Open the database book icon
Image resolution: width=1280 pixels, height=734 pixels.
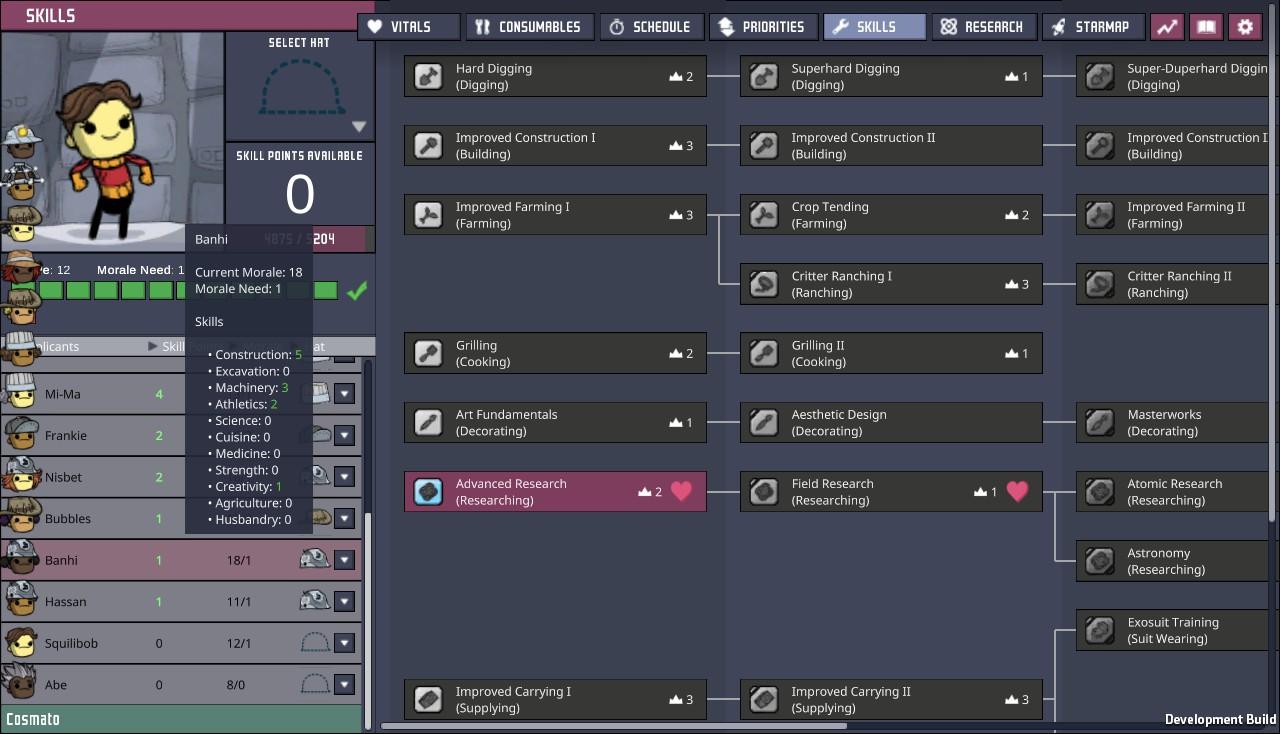[1206, 27]
